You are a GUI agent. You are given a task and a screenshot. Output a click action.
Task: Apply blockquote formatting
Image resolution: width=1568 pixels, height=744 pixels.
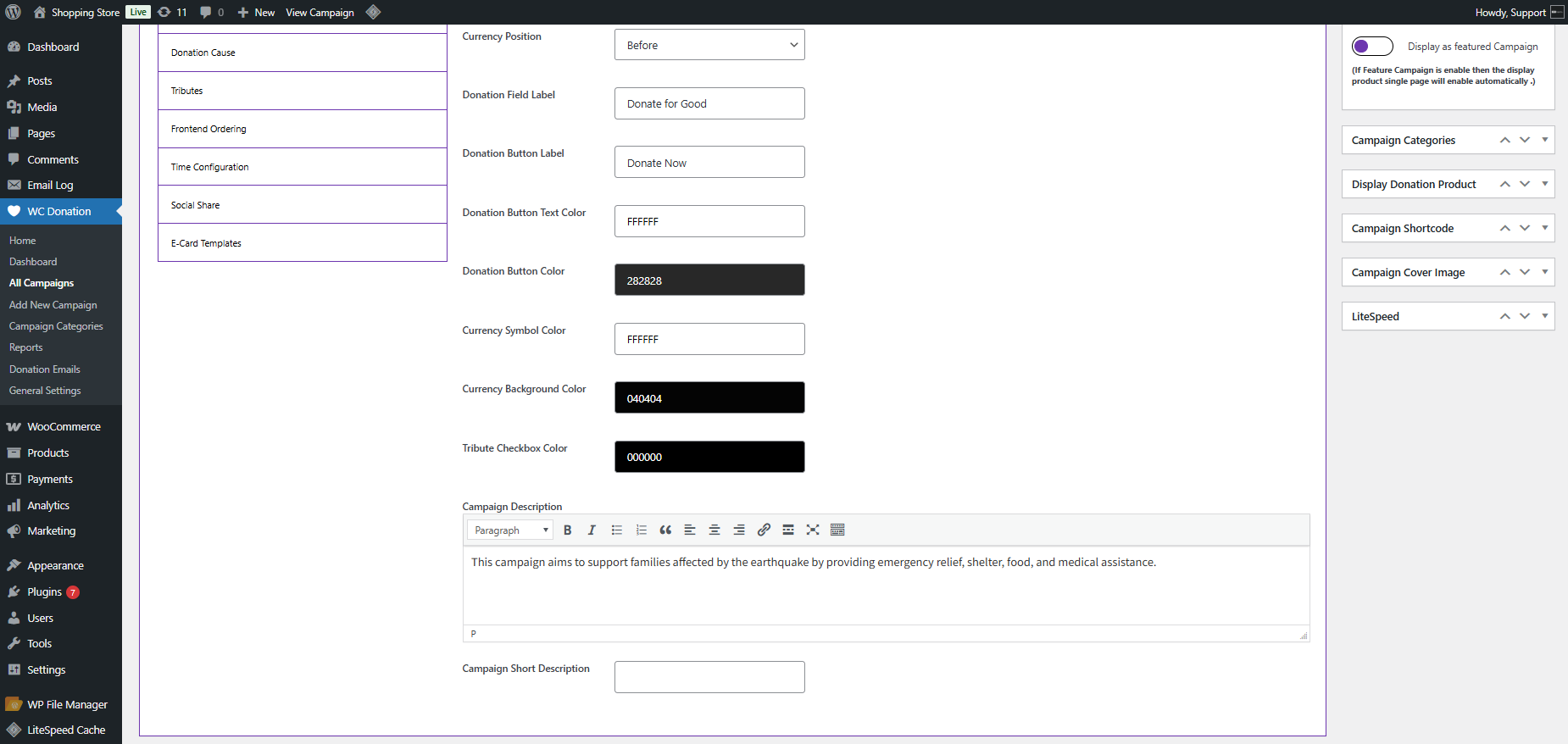[x=665, y=530]
